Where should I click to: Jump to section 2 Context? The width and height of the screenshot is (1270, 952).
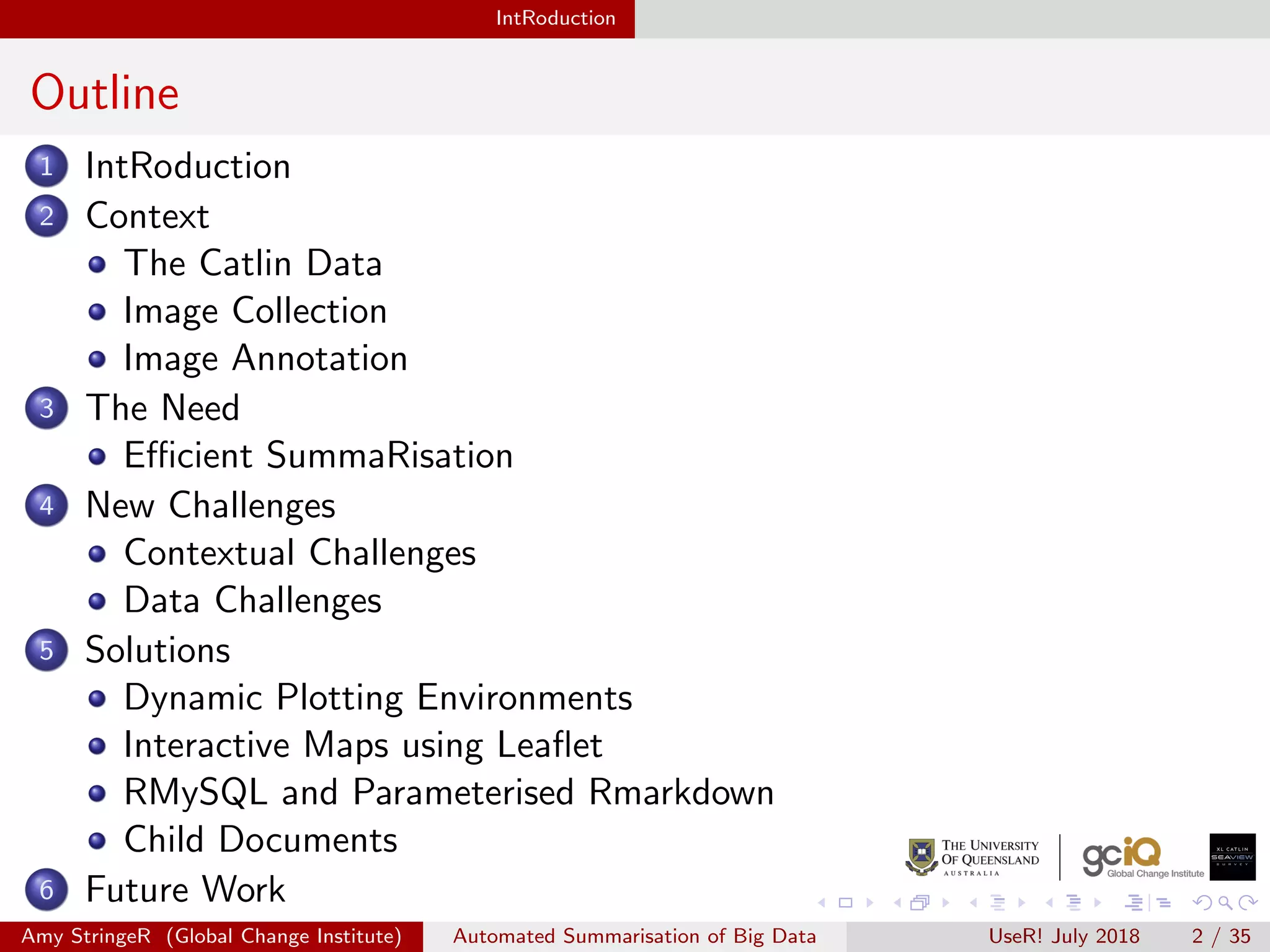pyautogui.click(x=148, y=216)
